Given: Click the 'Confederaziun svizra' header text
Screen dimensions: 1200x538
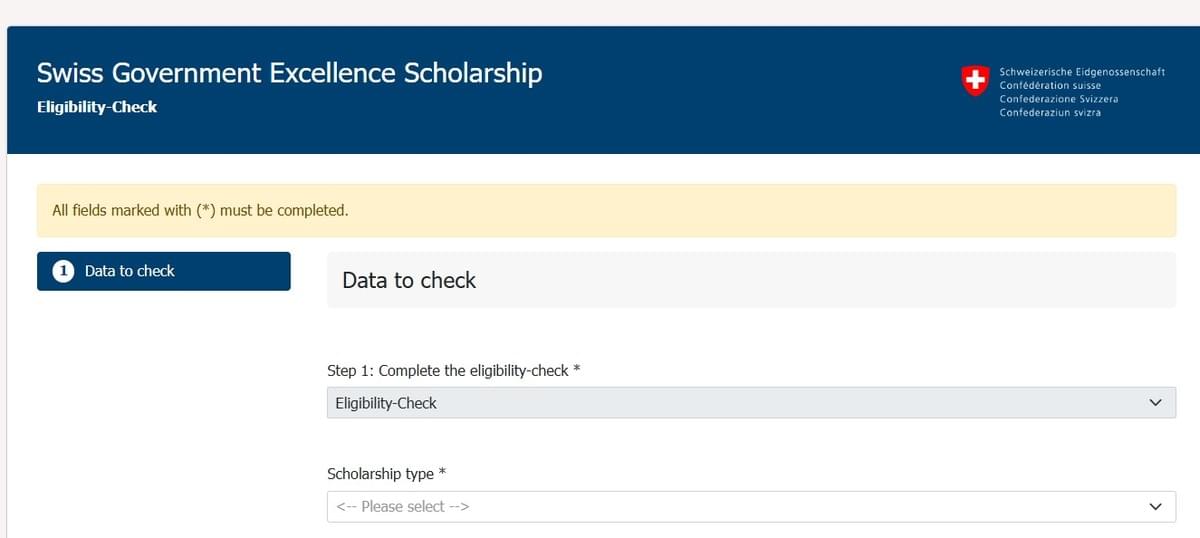Looking at the screenshot, I should click(x=1050, y=113).
